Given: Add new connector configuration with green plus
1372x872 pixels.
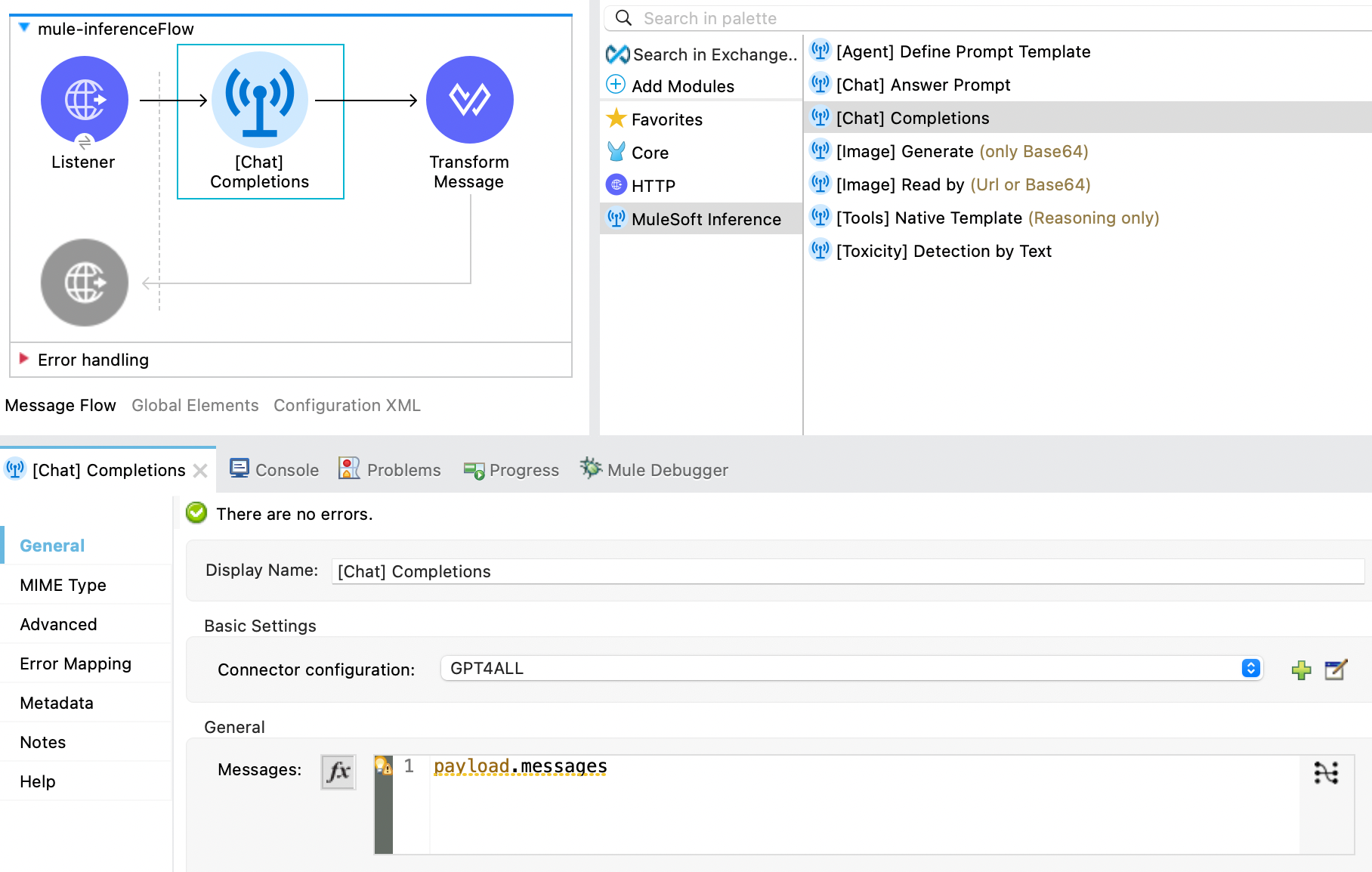Looking at the screenshot, I should [1301, 669].
